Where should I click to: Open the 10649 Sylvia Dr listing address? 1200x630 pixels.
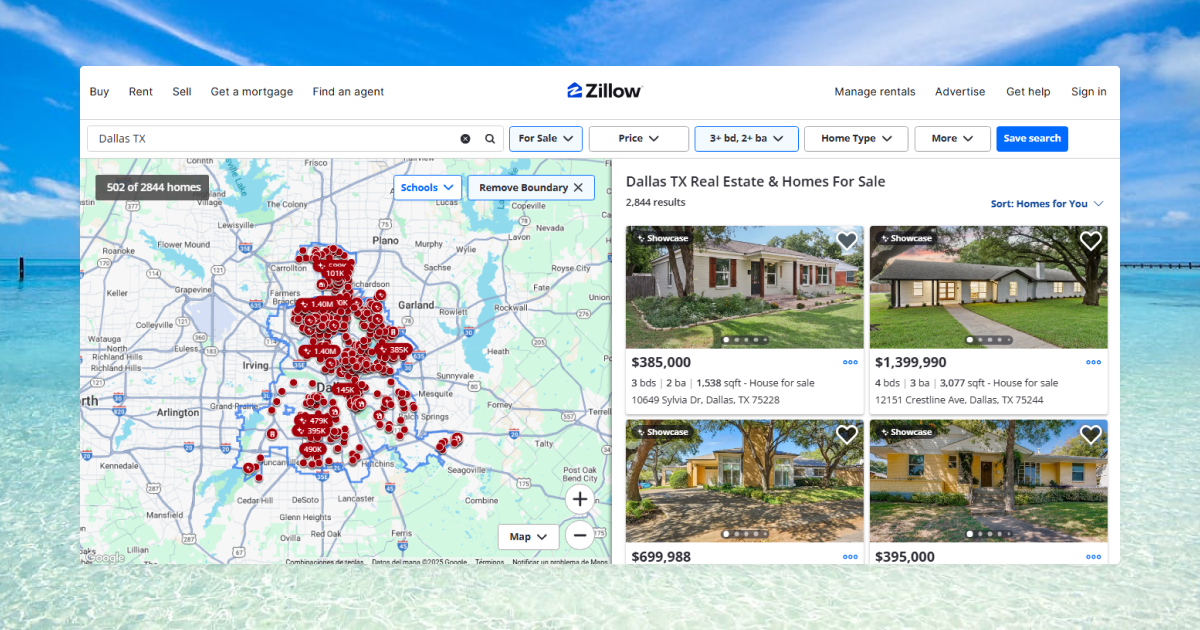[705, 400]
